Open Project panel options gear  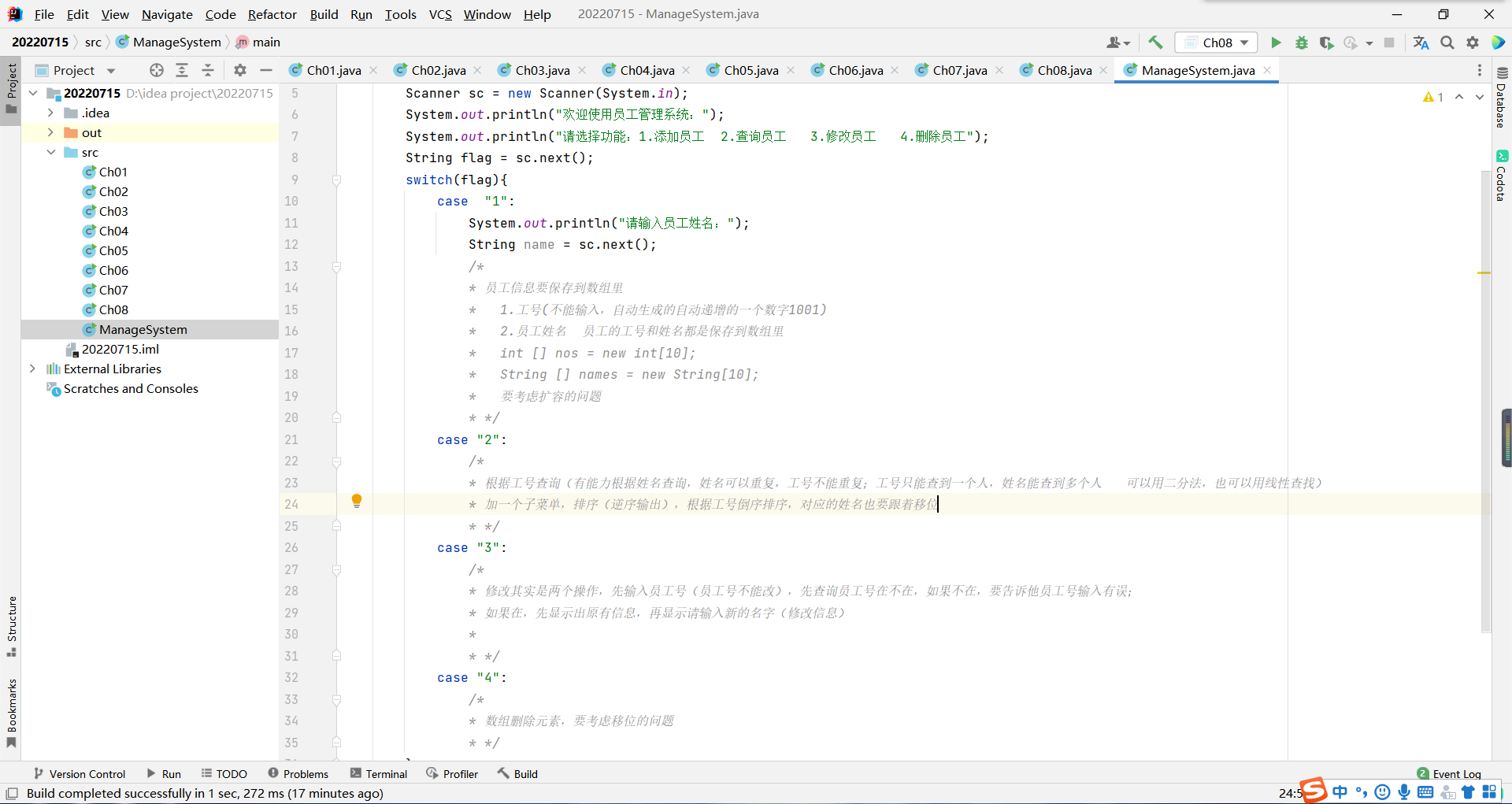(x=240, y=70)
